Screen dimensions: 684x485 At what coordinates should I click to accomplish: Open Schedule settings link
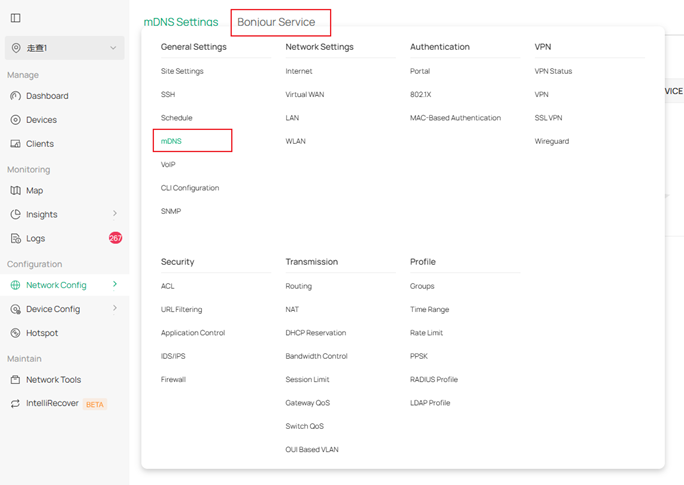pos(176,118)
